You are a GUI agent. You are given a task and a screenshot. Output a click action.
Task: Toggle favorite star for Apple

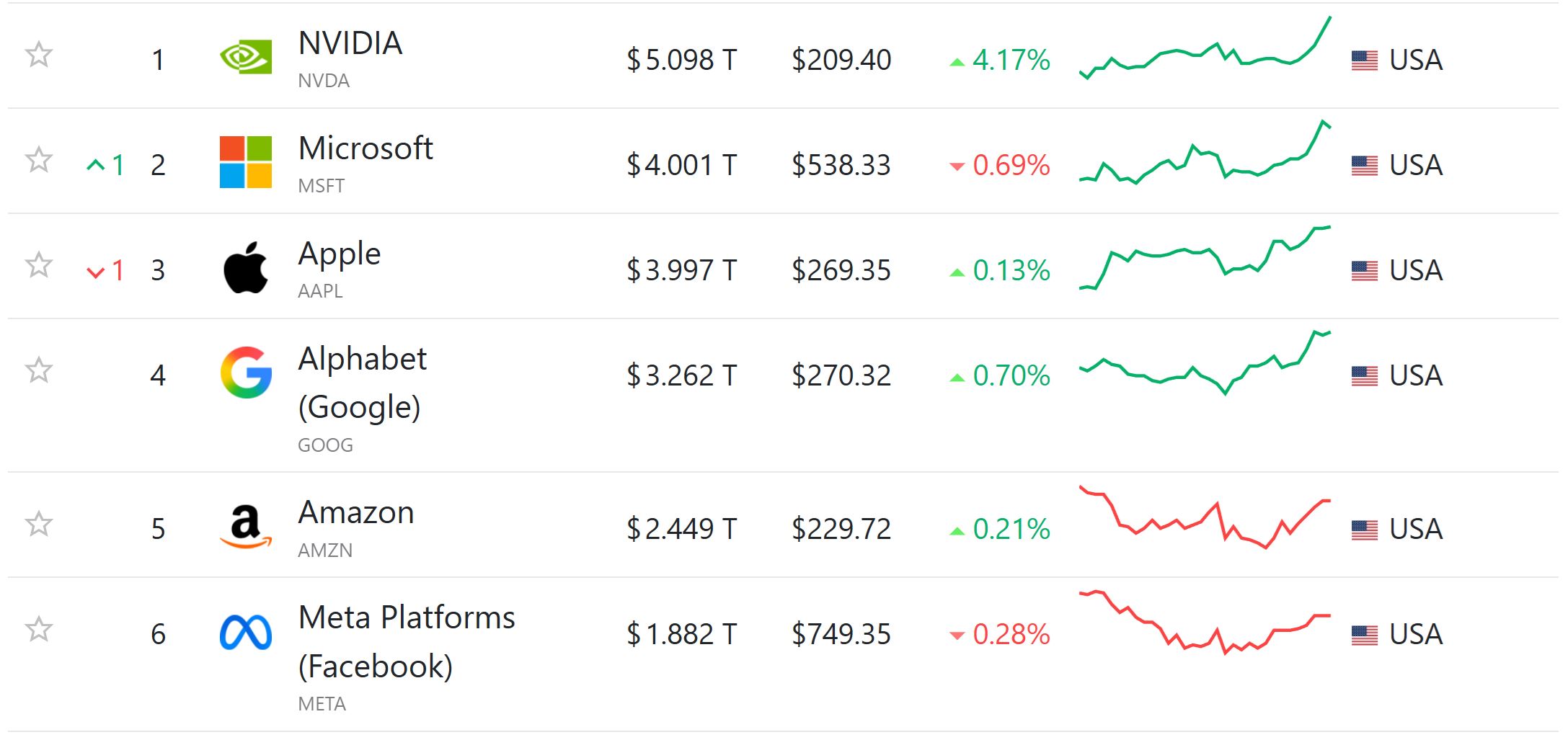point(39,265)
